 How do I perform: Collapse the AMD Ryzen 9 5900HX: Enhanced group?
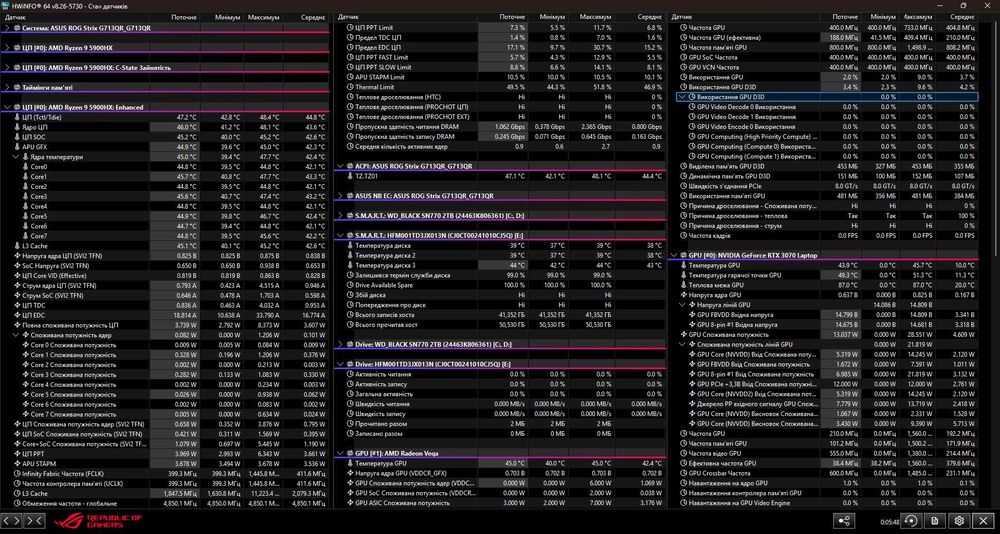7,107
